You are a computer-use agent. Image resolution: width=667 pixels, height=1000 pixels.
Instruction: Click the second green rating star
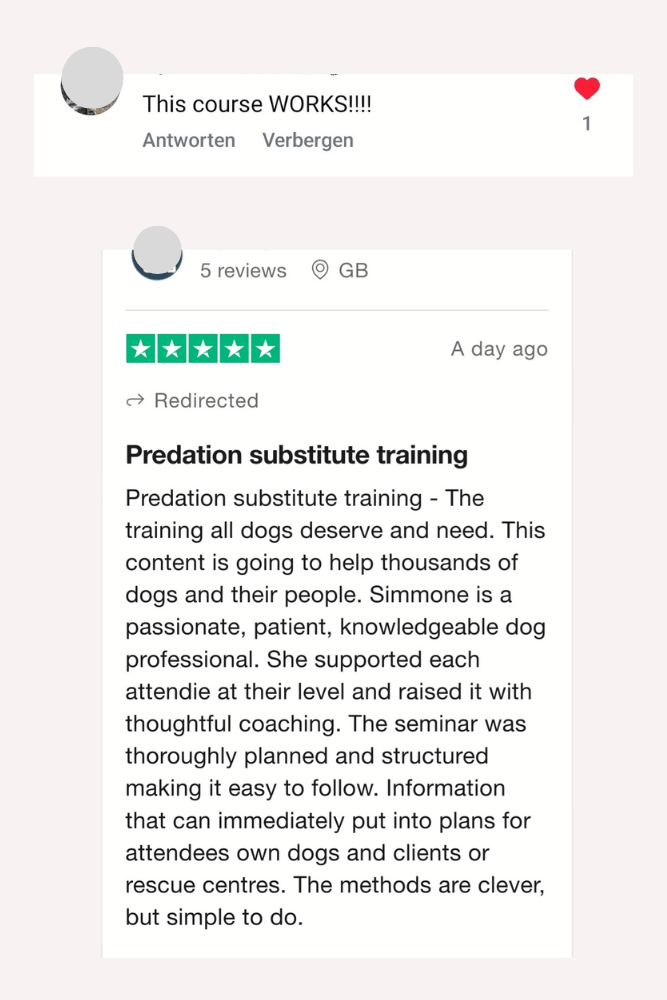(172, 349)
